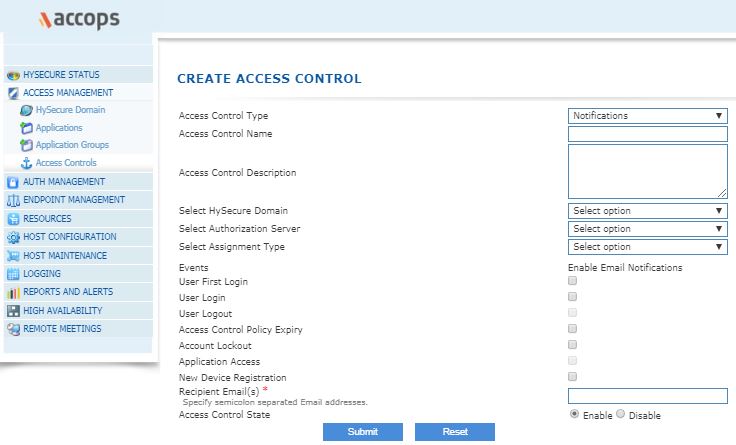Image resolution: width=736 pixels, height=445 pixels.
Task: Click the Access Controls anchor icon
Action: pyautogui.click(x=26, y=163)
